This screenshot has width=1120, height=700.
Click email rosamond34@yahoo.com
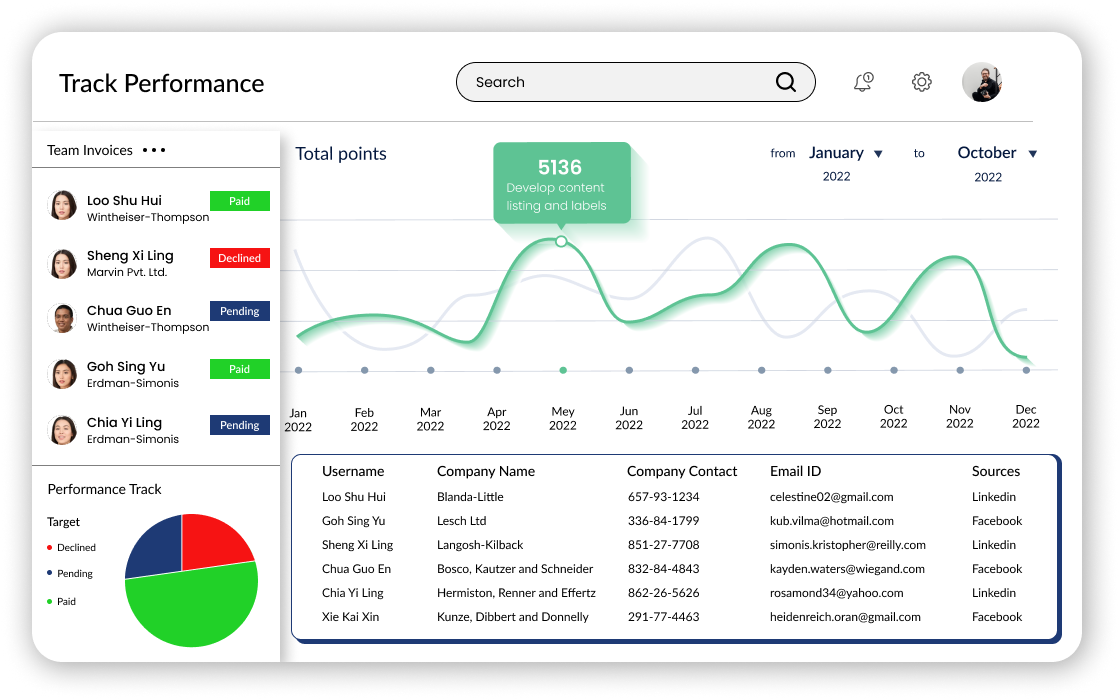coord(836,593)
